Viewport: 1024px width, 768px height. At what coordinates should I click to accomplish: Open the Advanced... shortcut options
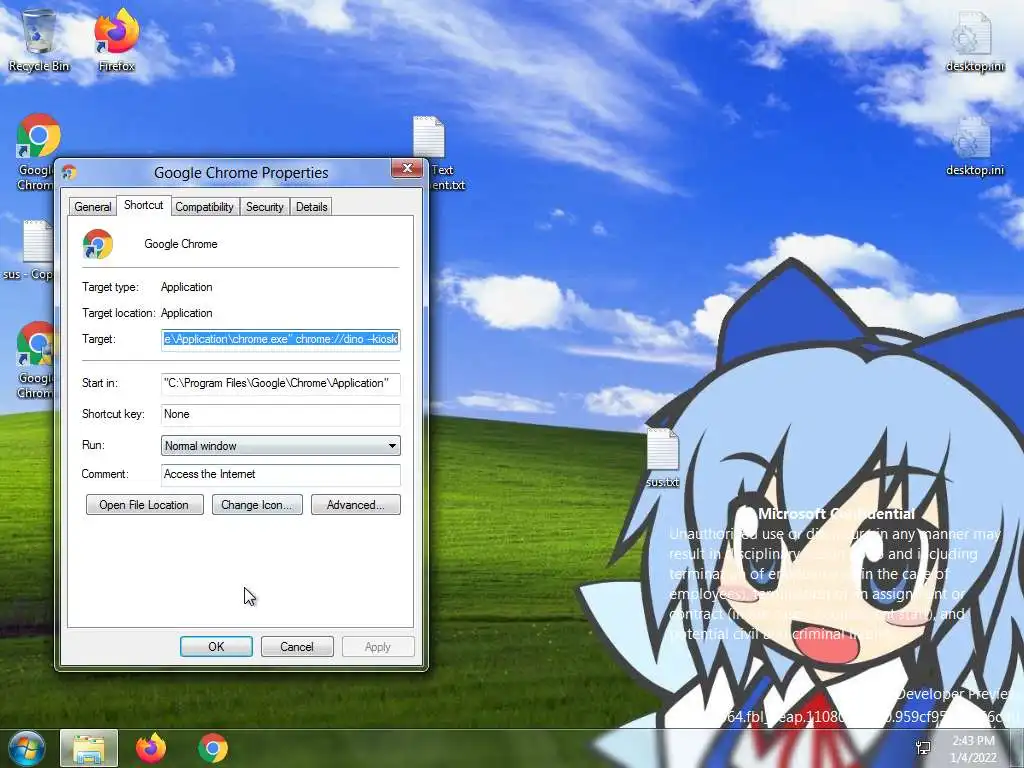[x=355, y=505]
